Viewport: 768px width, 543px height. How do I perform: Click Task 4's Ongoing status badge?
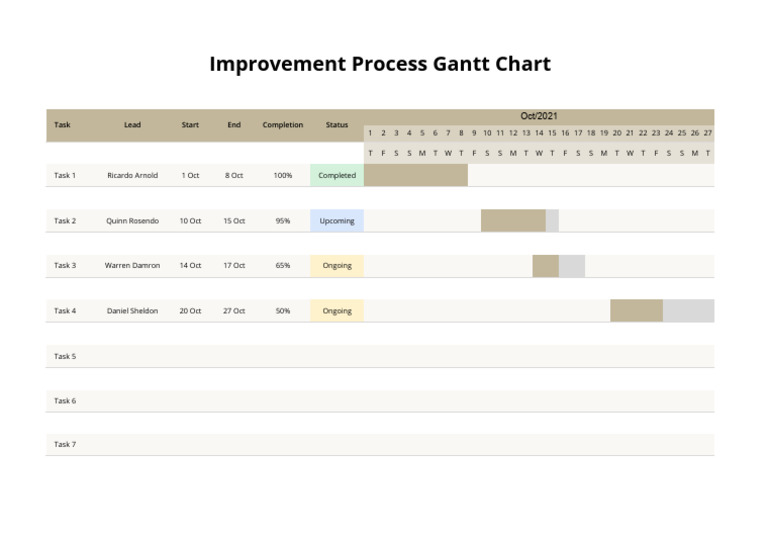(337, 311)
